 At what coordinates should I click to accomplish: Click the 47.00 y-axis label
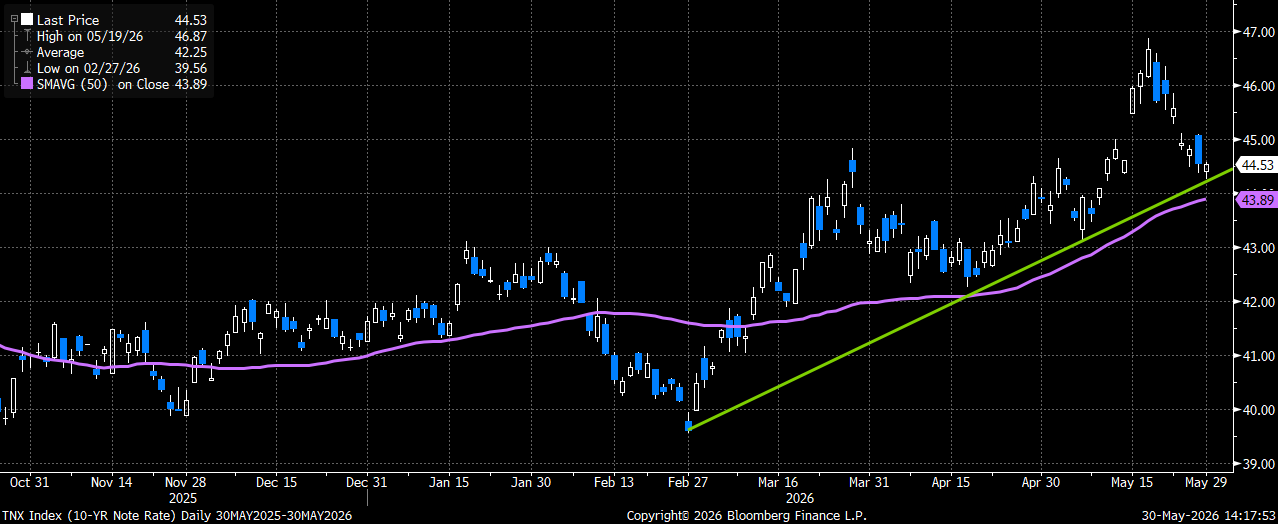point(1257,32)
